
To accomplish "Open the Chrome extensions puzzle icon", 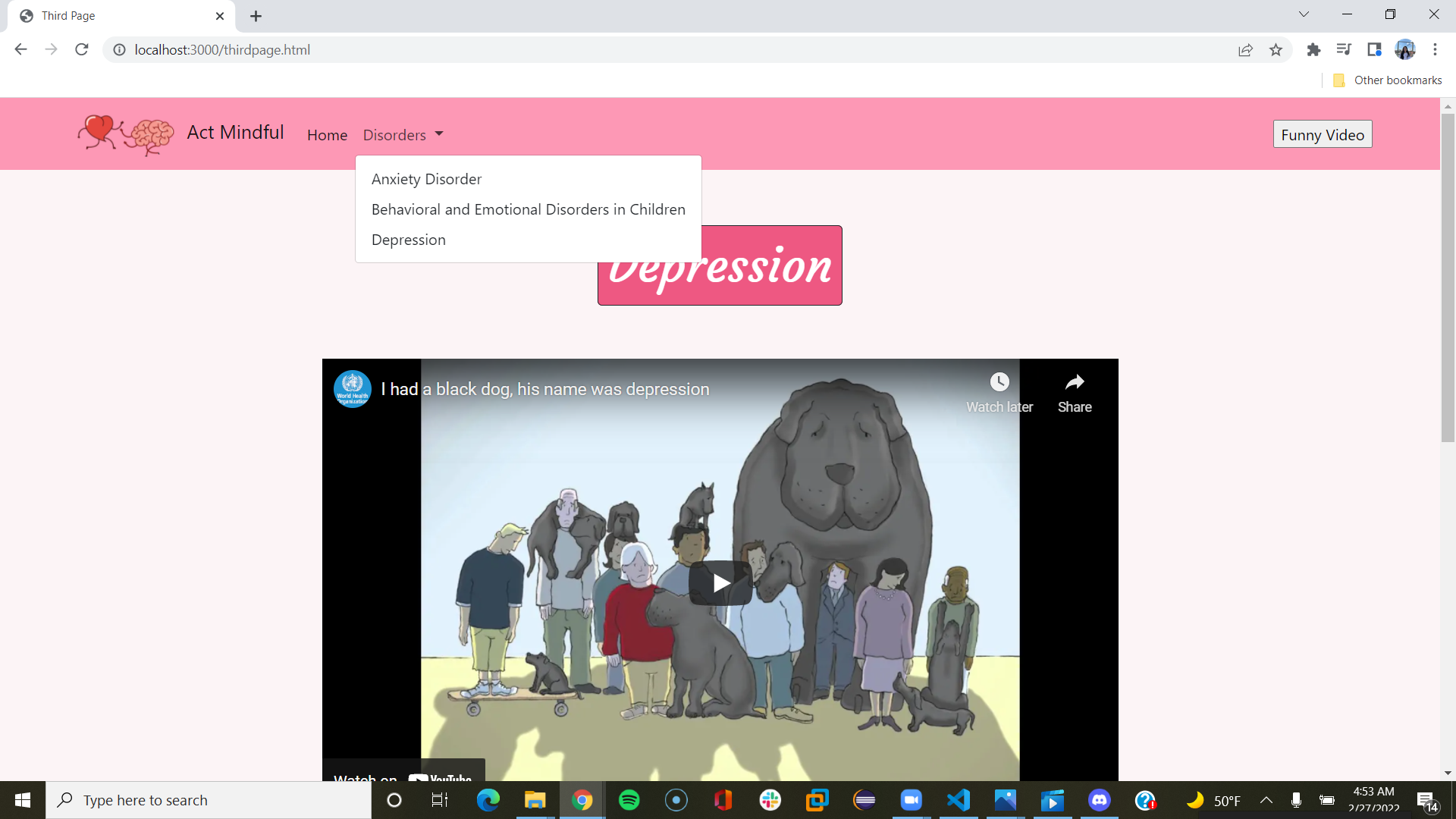I will 1313,50.
